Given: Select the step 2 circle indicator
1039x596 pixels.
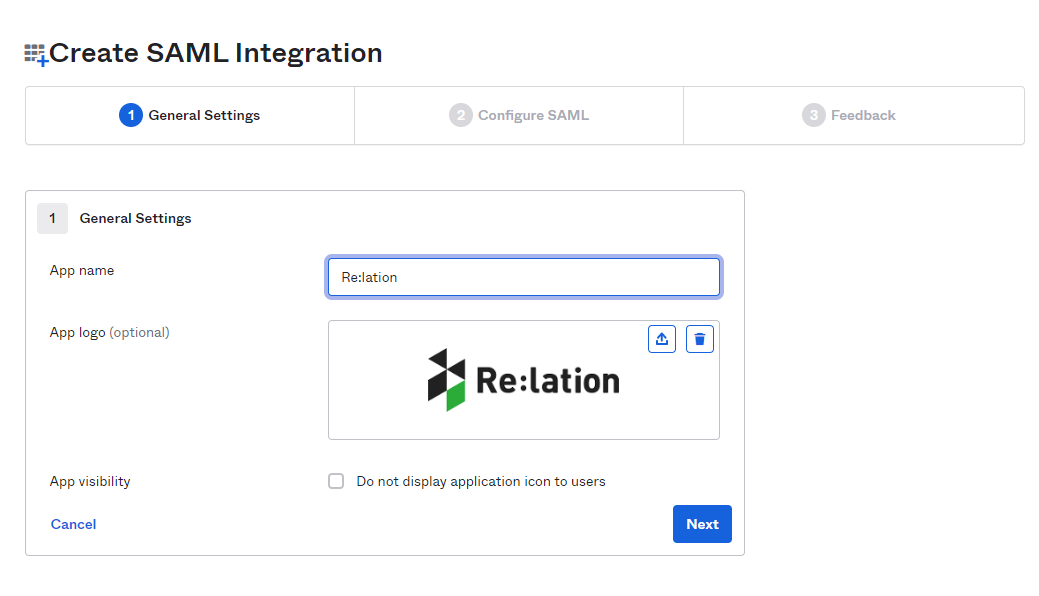Looking at the screenshot, I should (461, 115).
